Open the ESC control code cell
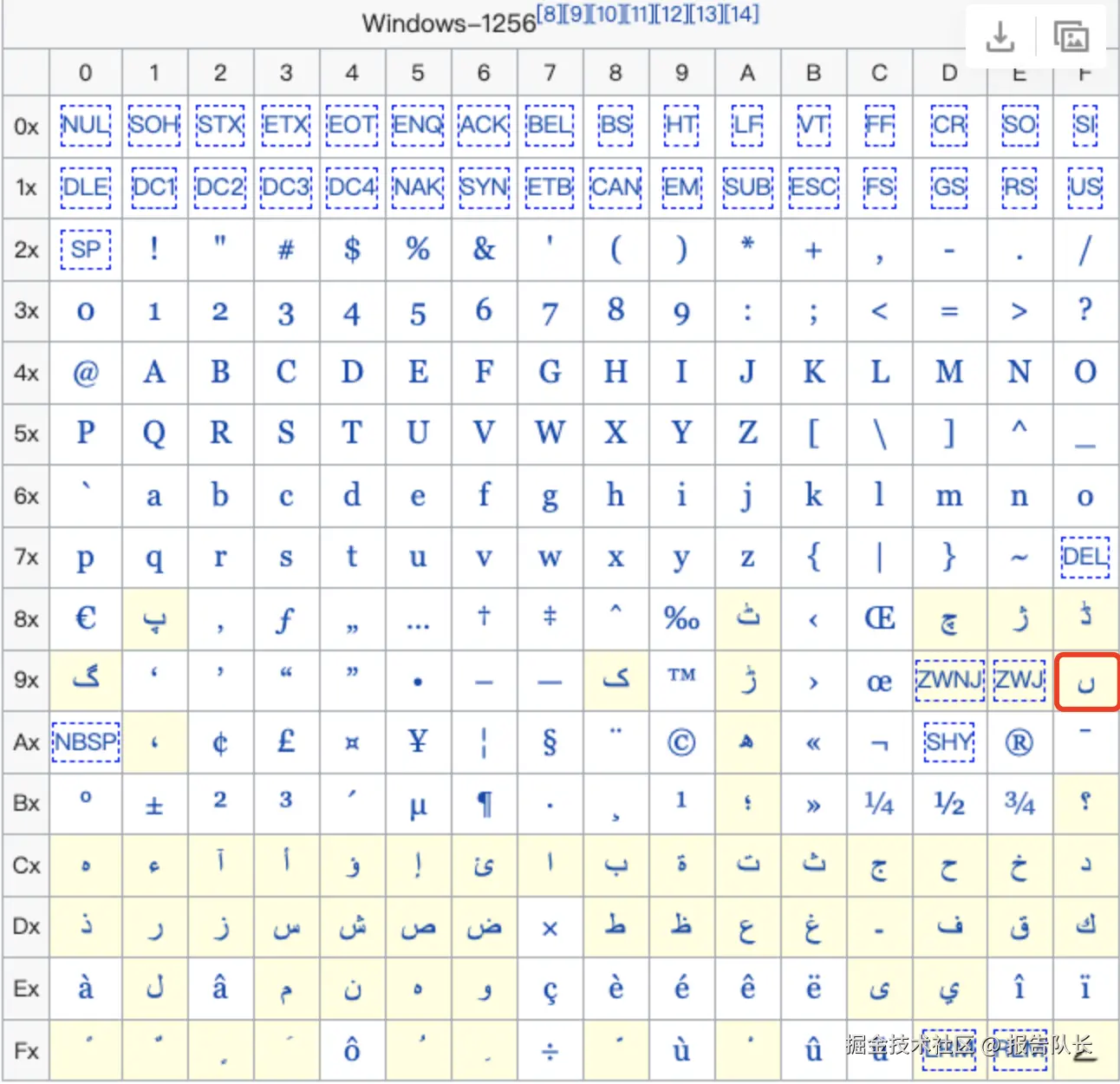Image resolution: width=1120 pixels, height=1084 pixels. pos(813,187)
